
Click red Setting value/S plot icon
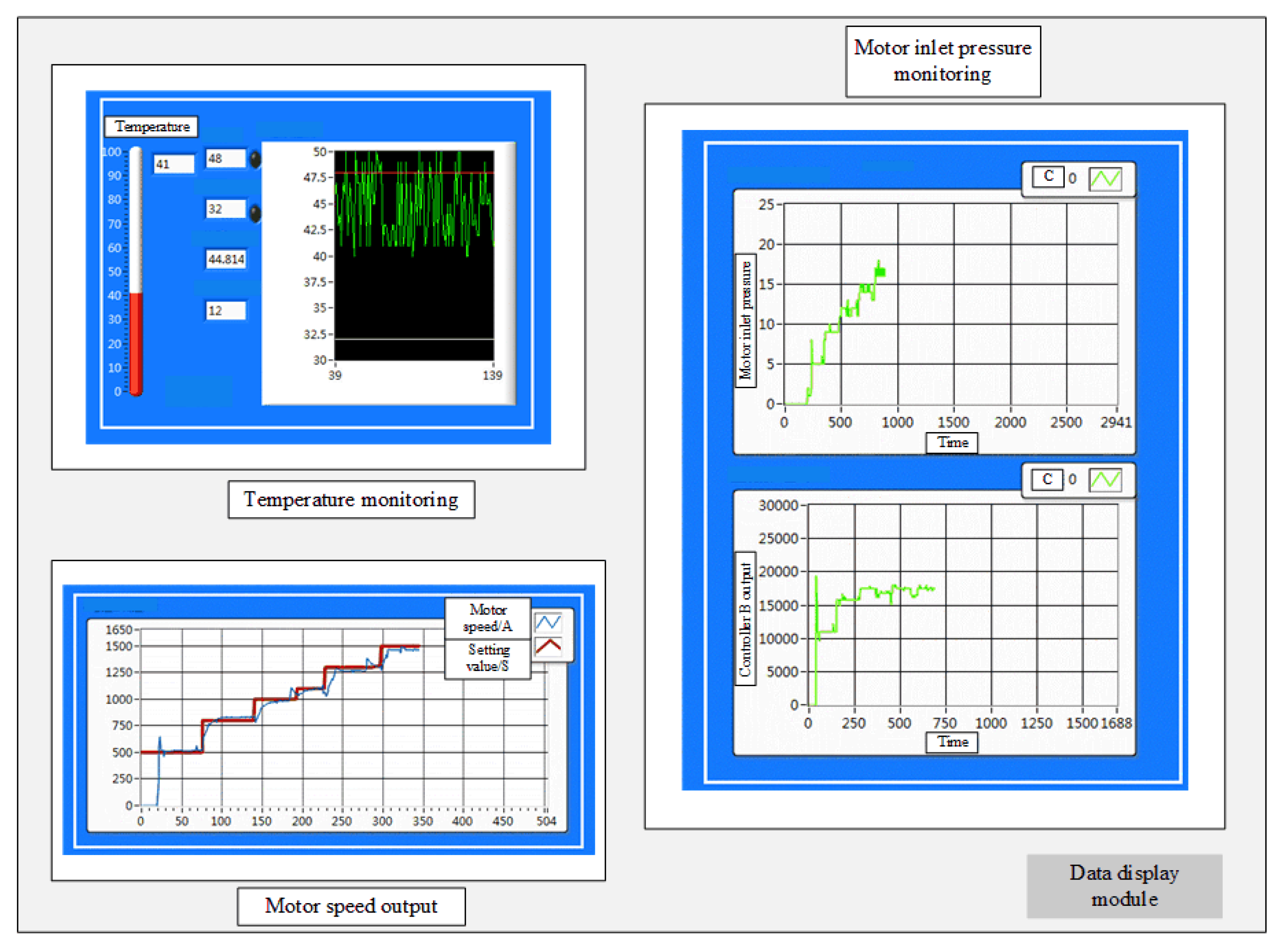click(x=547, y=647)
